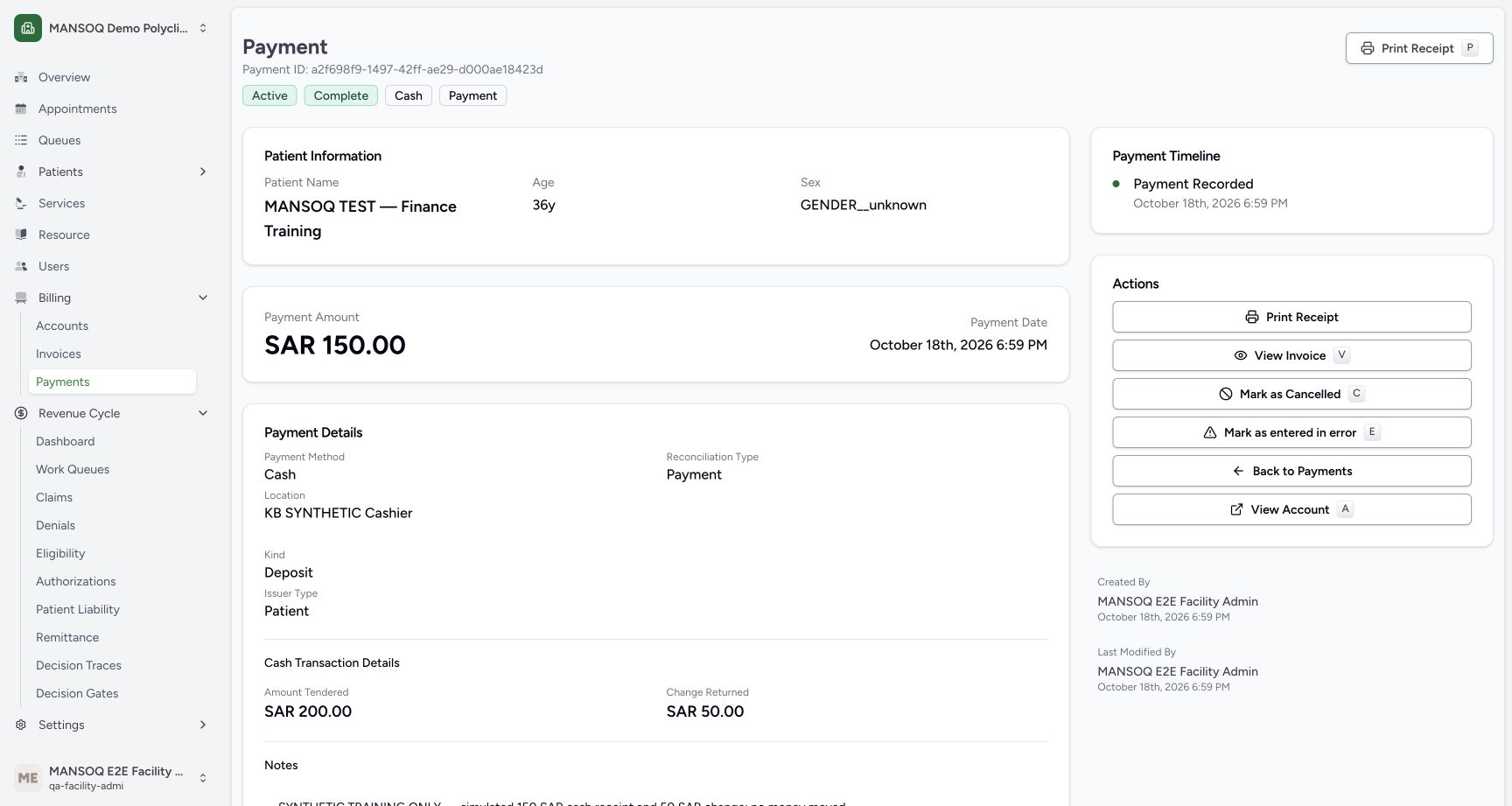
Task: Click warning triangle on Mark as entered in error
Action: pos(1209,432)
